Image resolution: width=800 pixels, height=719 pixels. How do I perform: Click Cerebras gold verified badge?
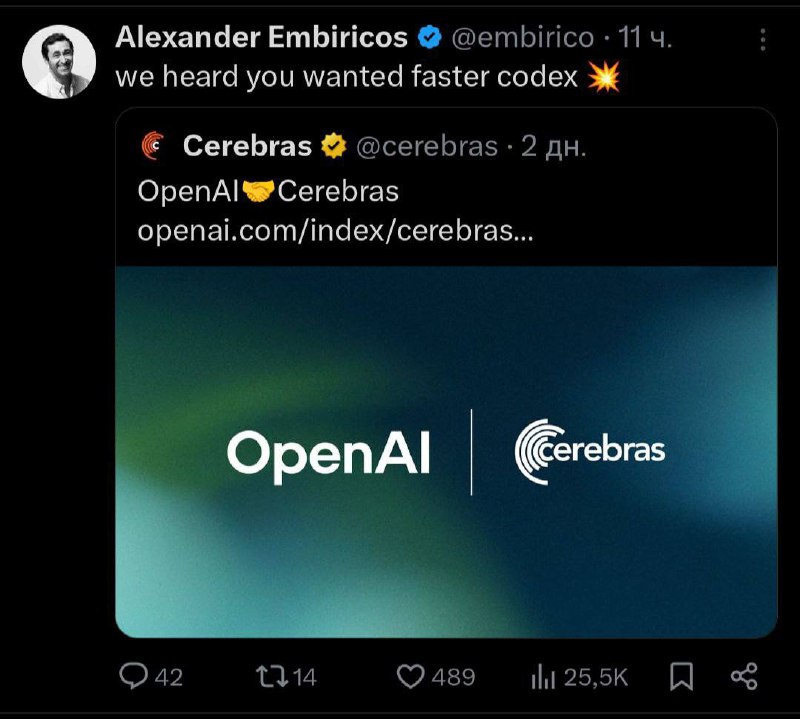coord(334,145)
